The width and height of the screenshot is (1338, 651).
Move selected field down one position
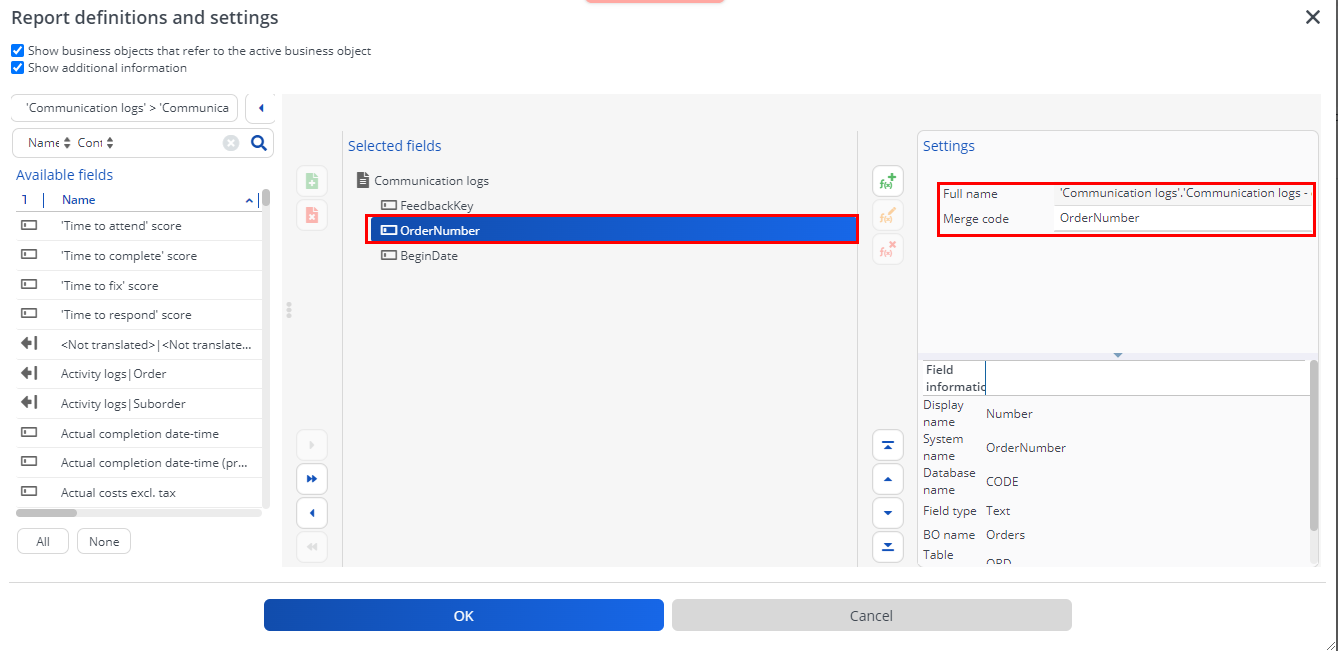[x=887, y=513]
